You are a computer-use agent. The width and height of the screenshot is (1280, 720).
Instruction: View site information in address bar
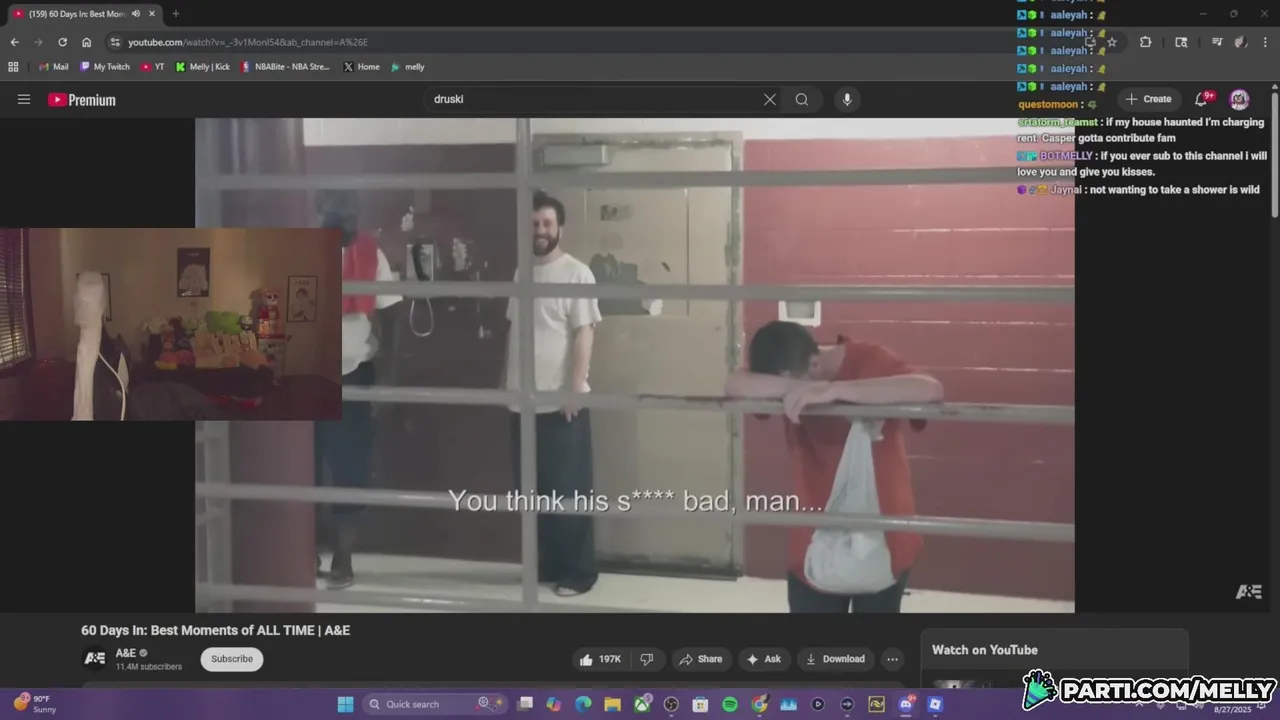(115, 42)
